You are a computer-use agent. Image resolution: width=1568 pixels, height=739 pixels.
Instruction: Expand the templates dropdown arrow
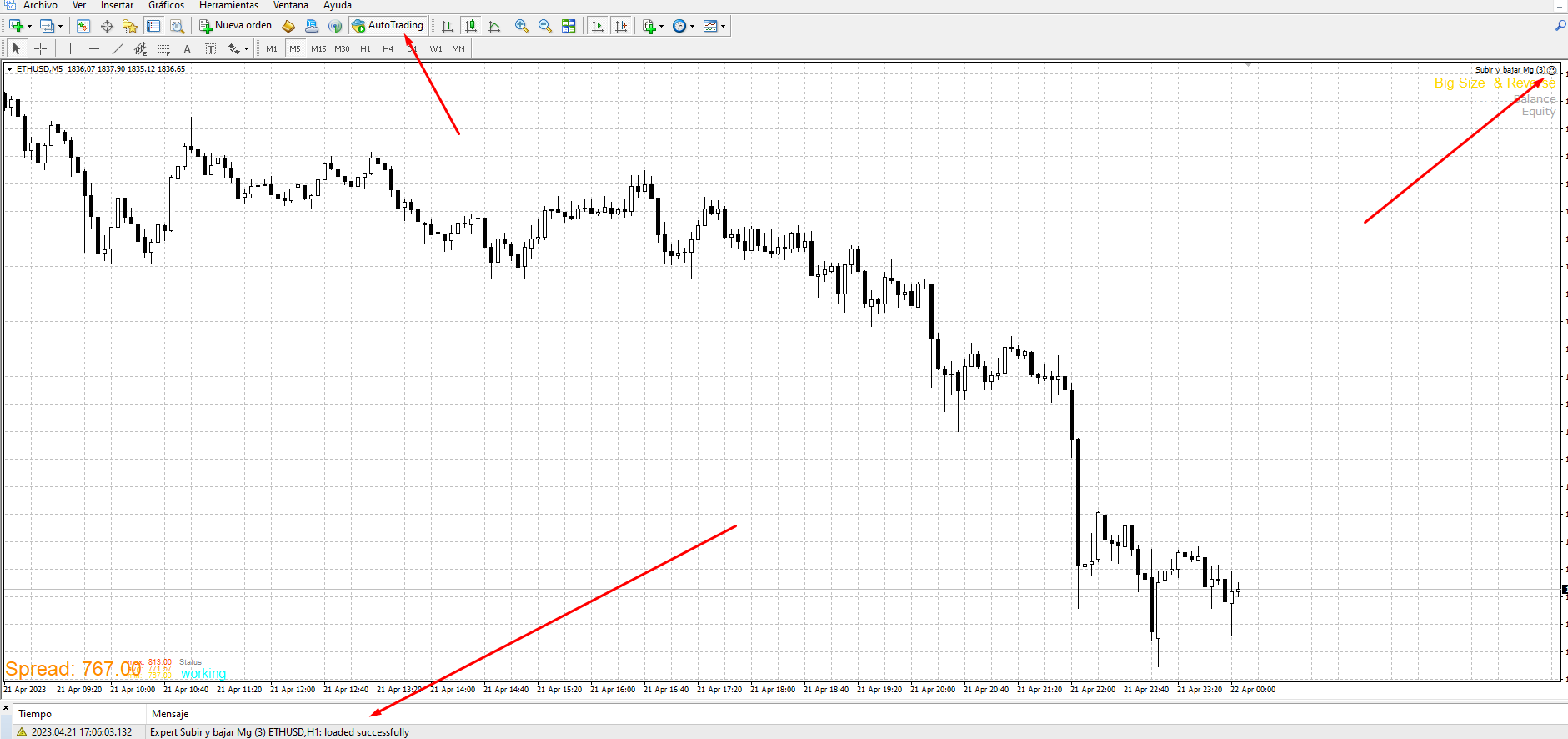(x=723, y=26)
